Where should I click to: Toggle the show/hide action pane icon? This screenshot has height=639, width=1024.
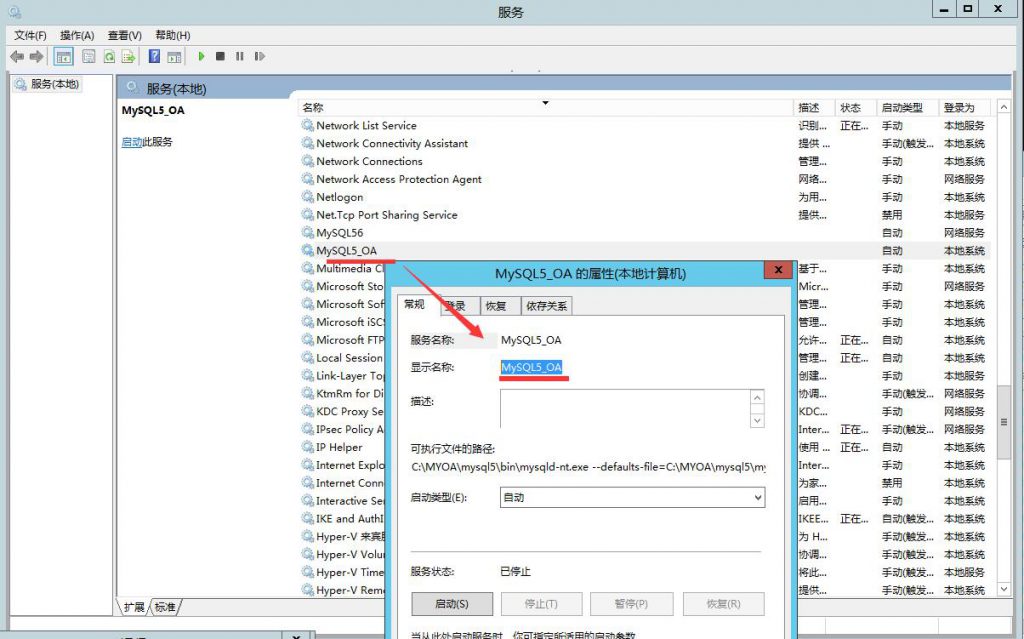(174, 57)
